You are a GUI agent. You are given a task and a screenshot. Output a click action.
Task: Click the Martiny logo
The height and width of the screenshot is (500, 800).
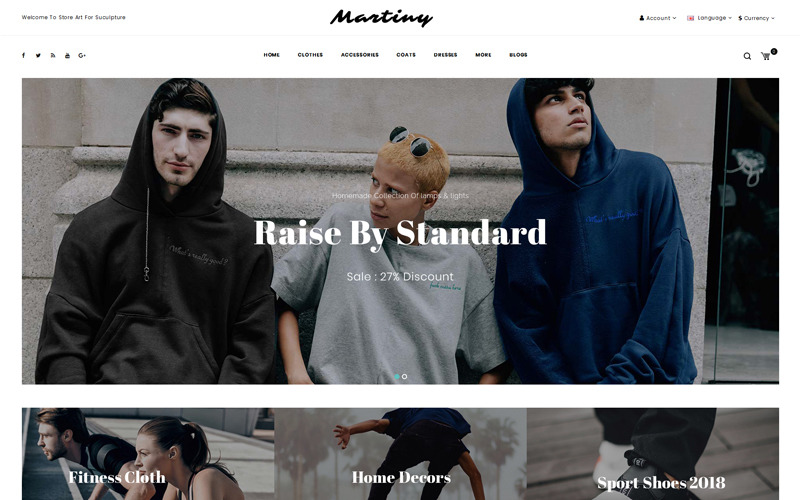(381, 17)
